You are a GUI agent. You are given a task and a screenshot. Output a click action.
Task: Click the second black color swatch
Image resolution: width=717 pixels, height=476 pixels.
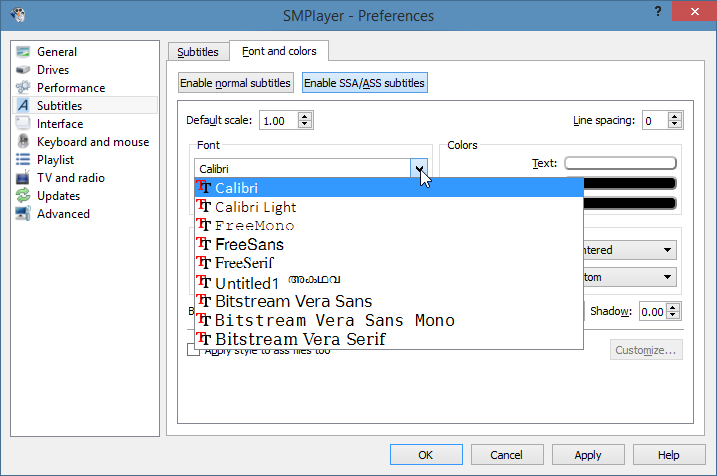coord(630,203)
